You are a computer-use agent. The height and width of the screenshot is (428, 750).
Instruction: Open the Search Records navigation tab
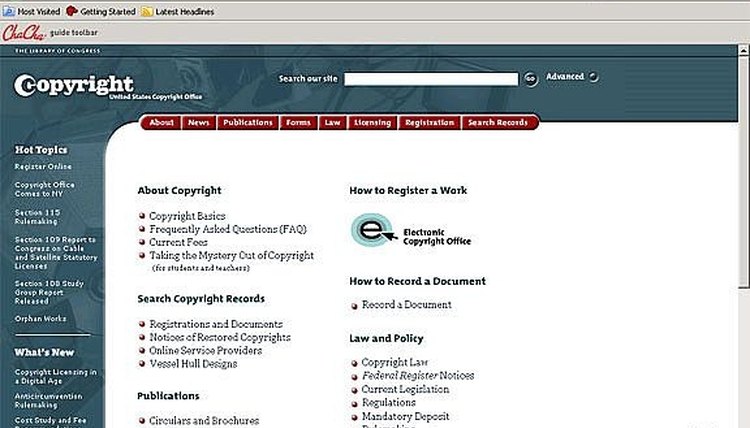coord(498,122)
